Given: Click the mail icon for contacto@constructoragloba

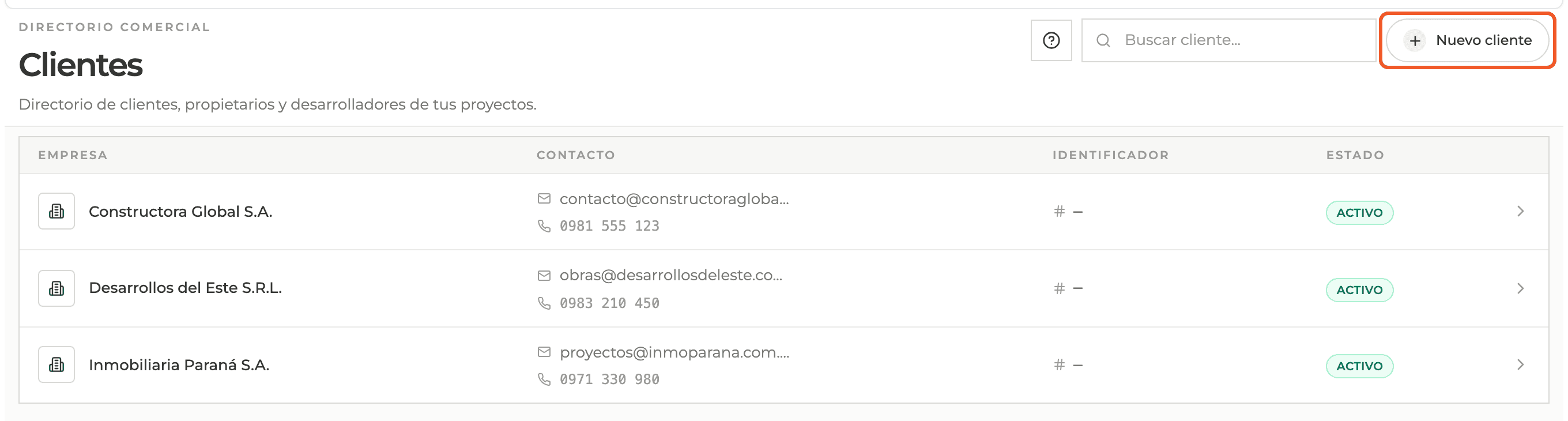Looking at the screenshot, I should 544,198.
